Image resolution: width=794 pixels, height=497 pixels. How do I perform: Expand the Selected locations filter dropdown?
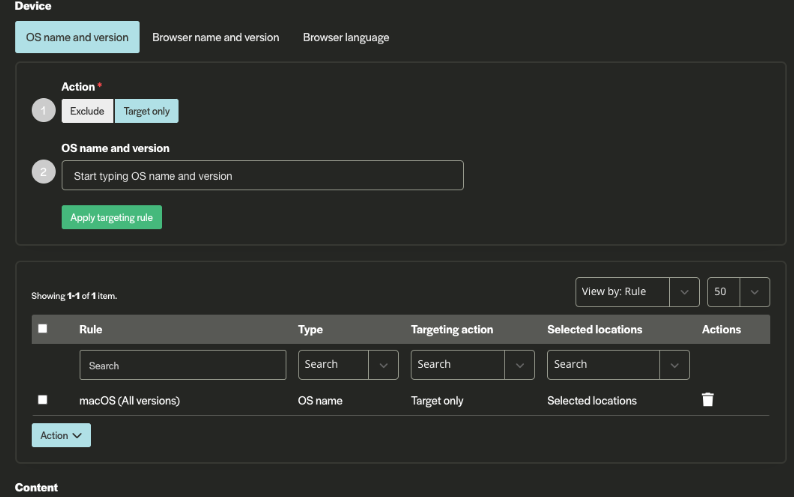618,365
